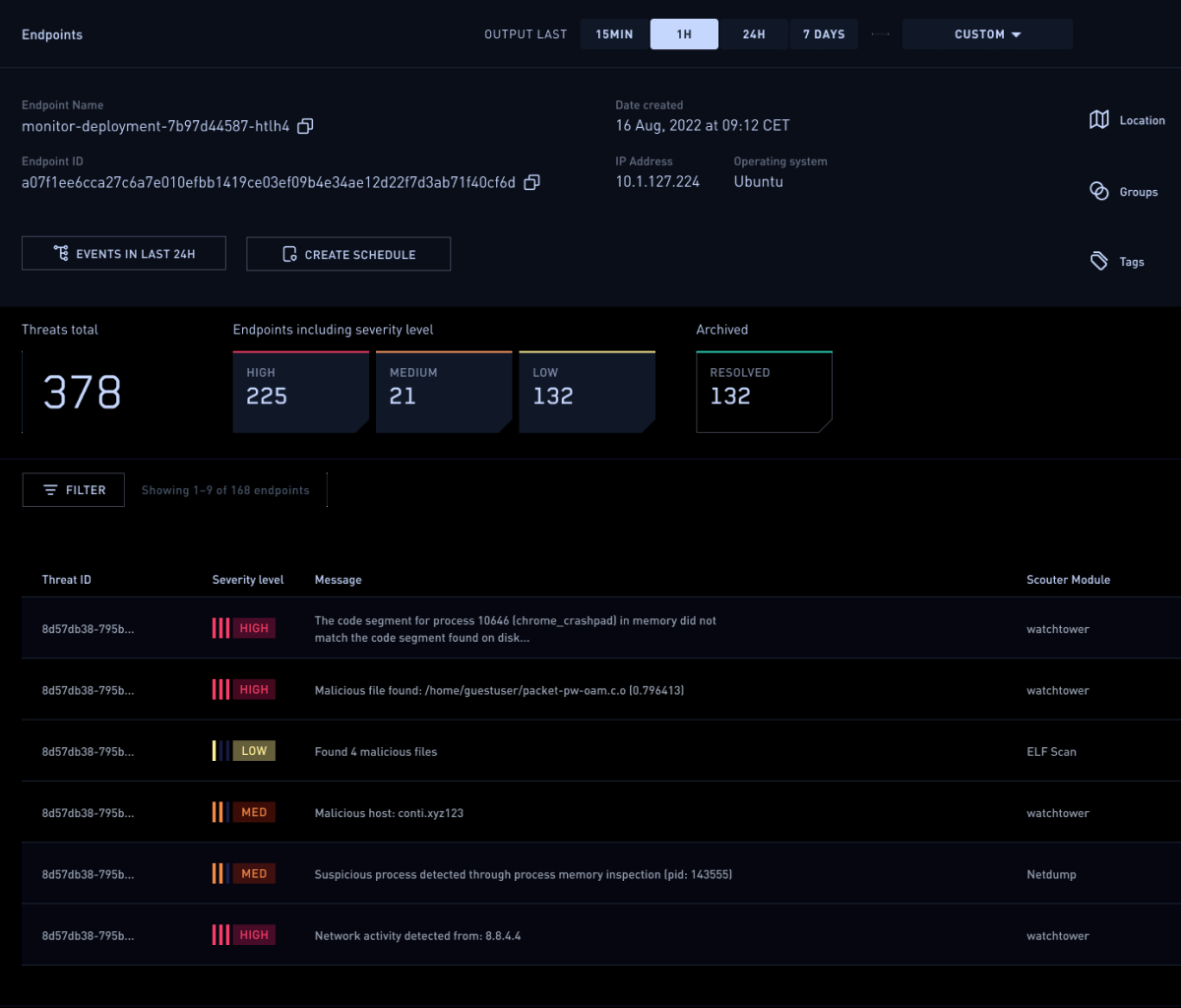
Task: Open the Location map icon
Action: click(1099, 120)
